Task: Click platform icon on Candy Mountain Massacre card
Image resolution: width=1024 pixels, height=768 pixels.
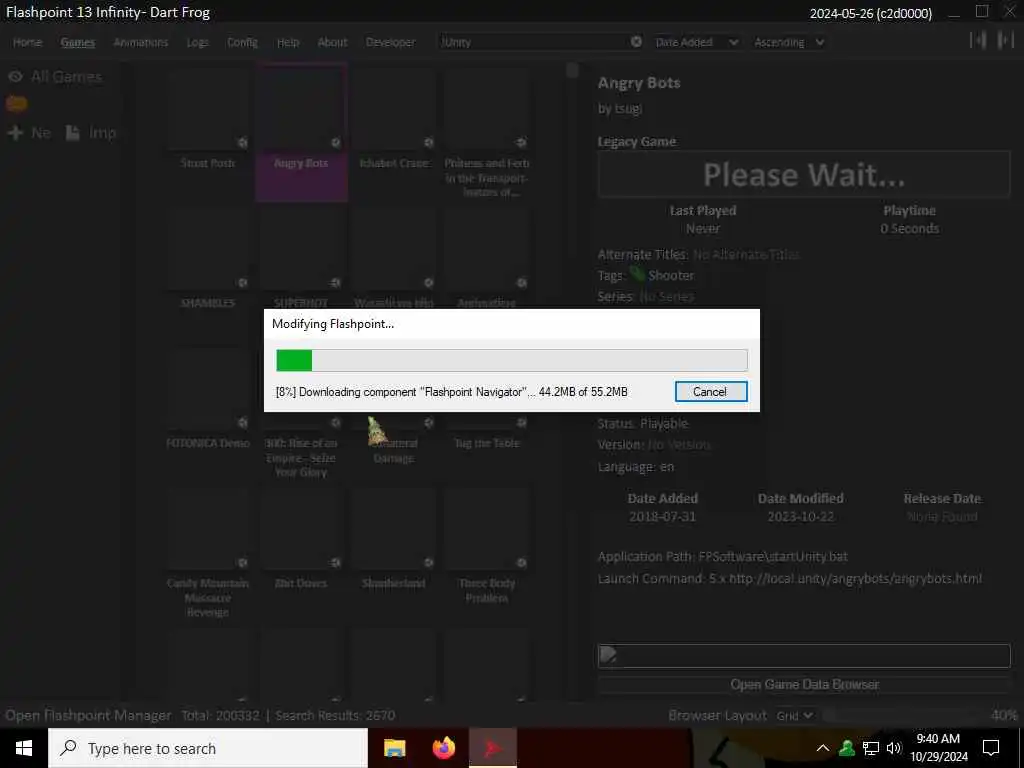Action: [242, 562]
